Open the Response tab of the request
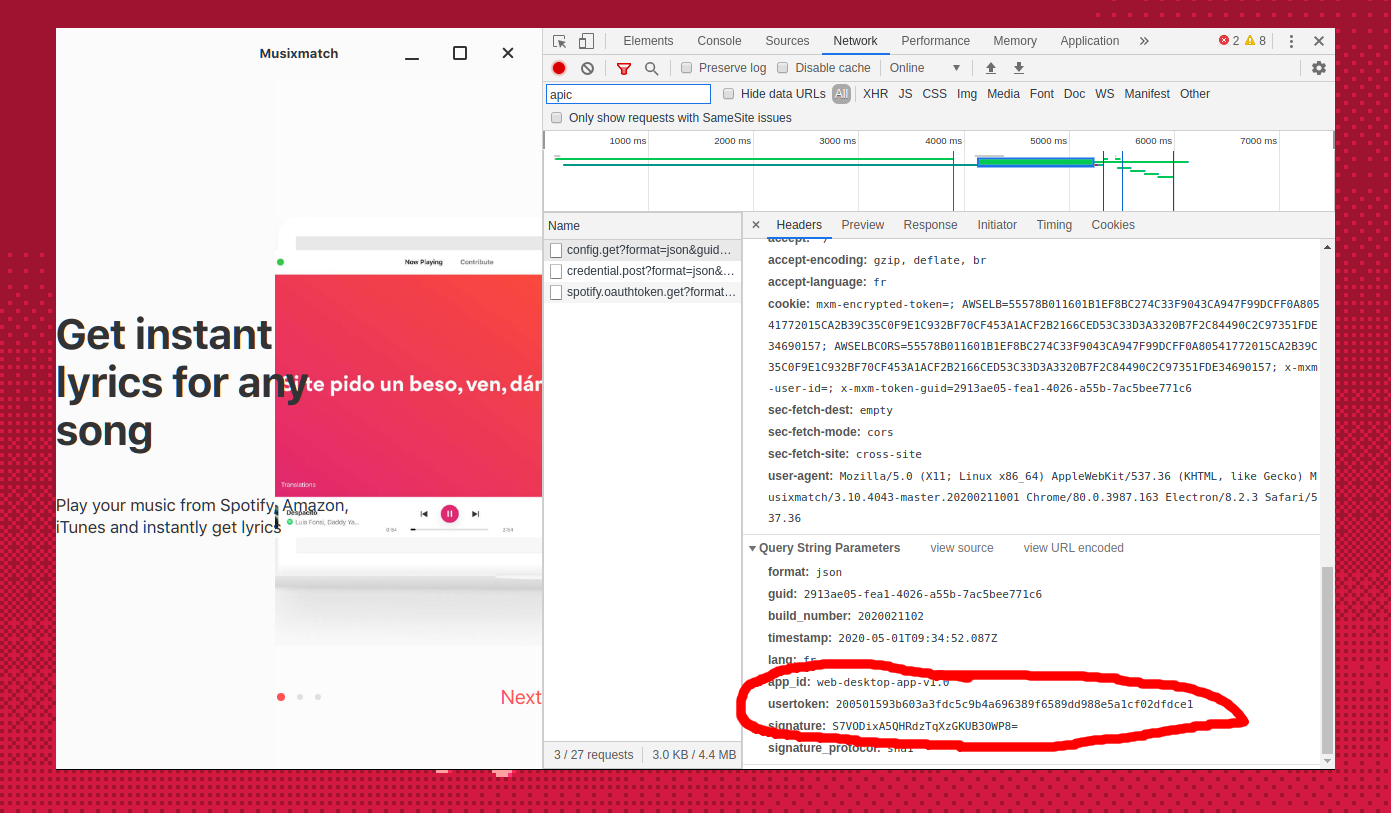Image resolution: width=1391 pixels, height=813 pixels. (930, 225)
